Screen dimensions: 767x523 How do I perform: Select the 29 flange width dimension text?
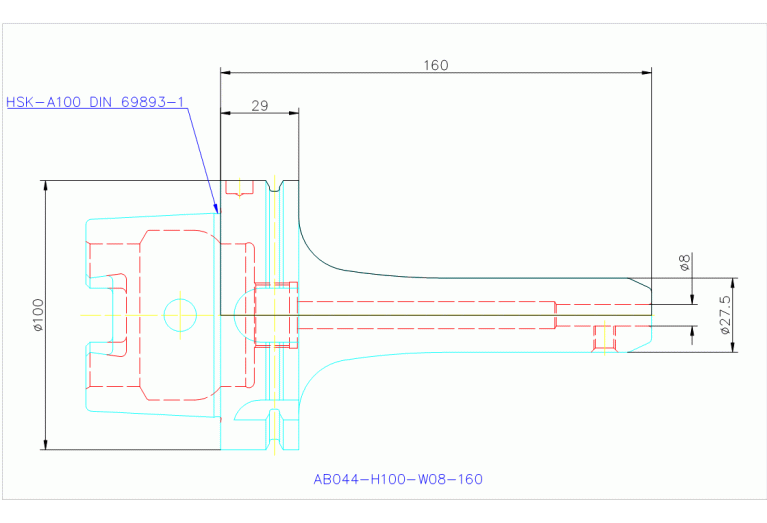259,105
